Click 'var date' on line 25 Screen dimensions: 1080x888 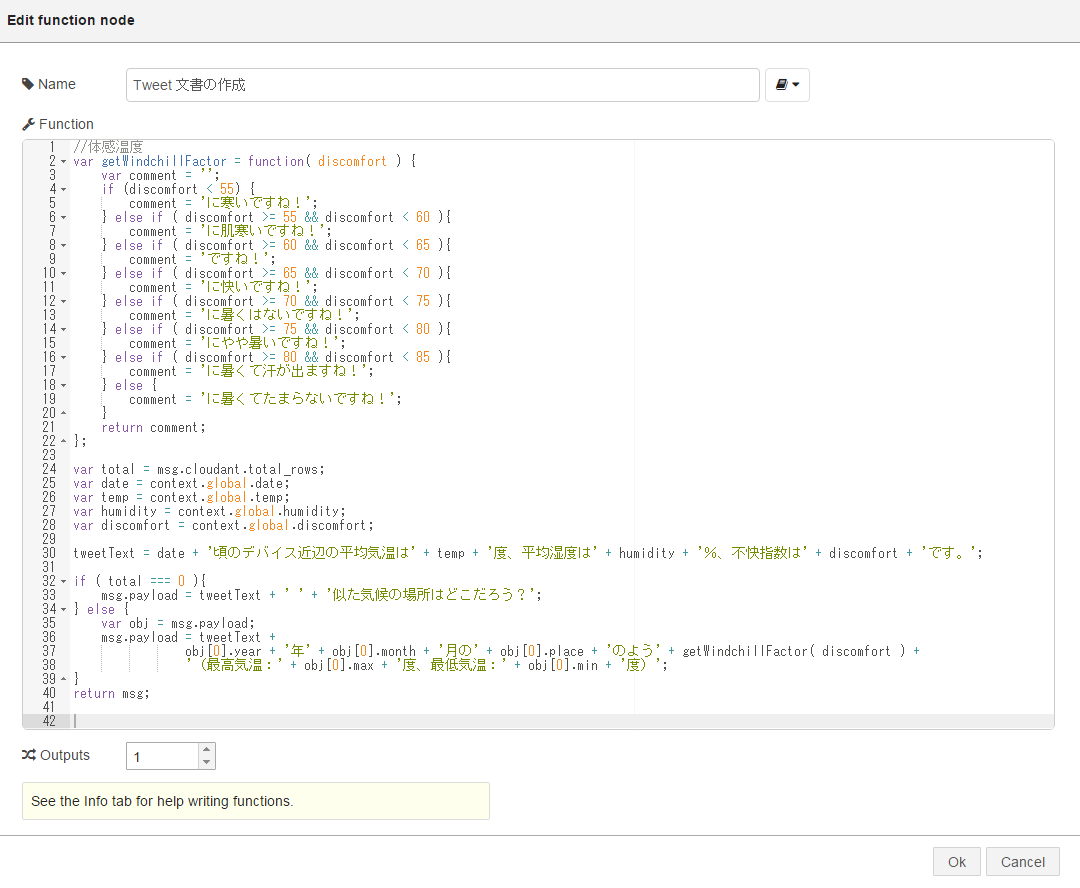click(101, 484)
